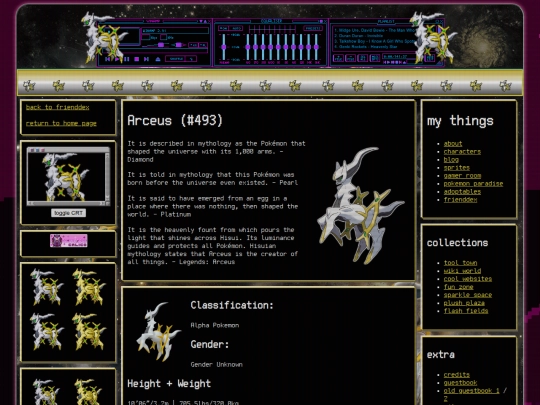Click the equalizer preamp slider knob

(224, 47)
